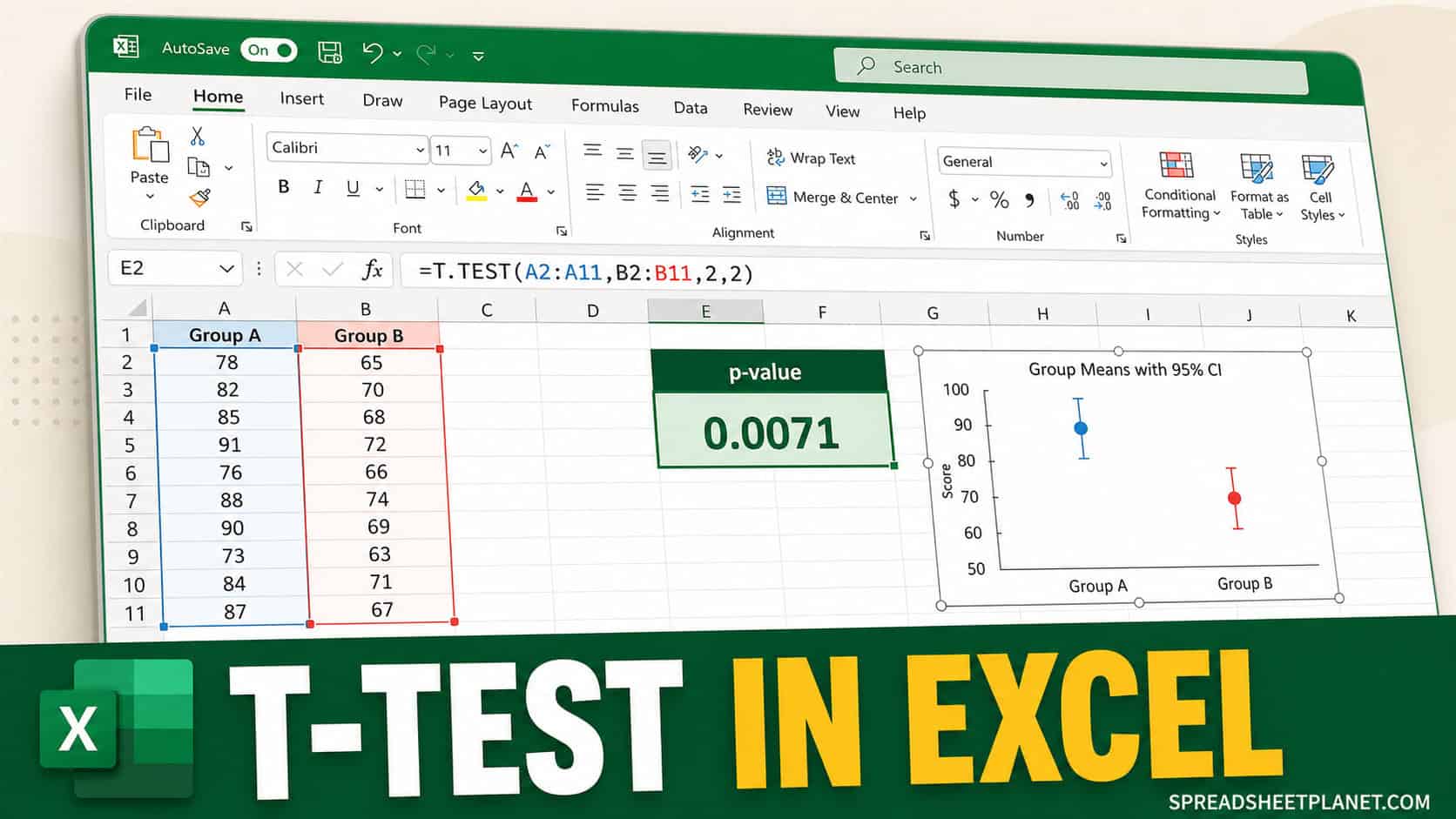Image resolution: width=1456 pixels, height=819 pixels.
Task: Click the Insert Function fx icon
Action: click(372, 270)
